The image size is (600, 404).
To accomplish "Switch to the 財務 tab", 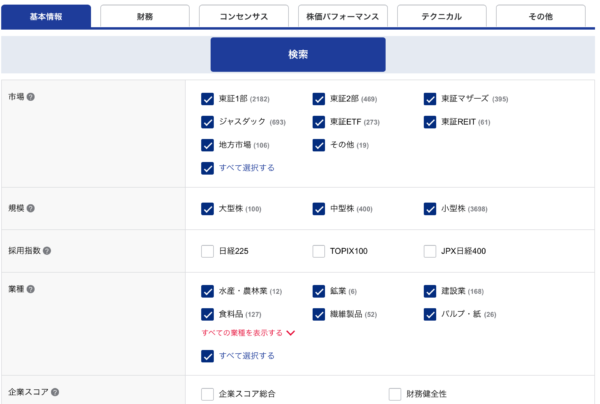I will 145,17.
